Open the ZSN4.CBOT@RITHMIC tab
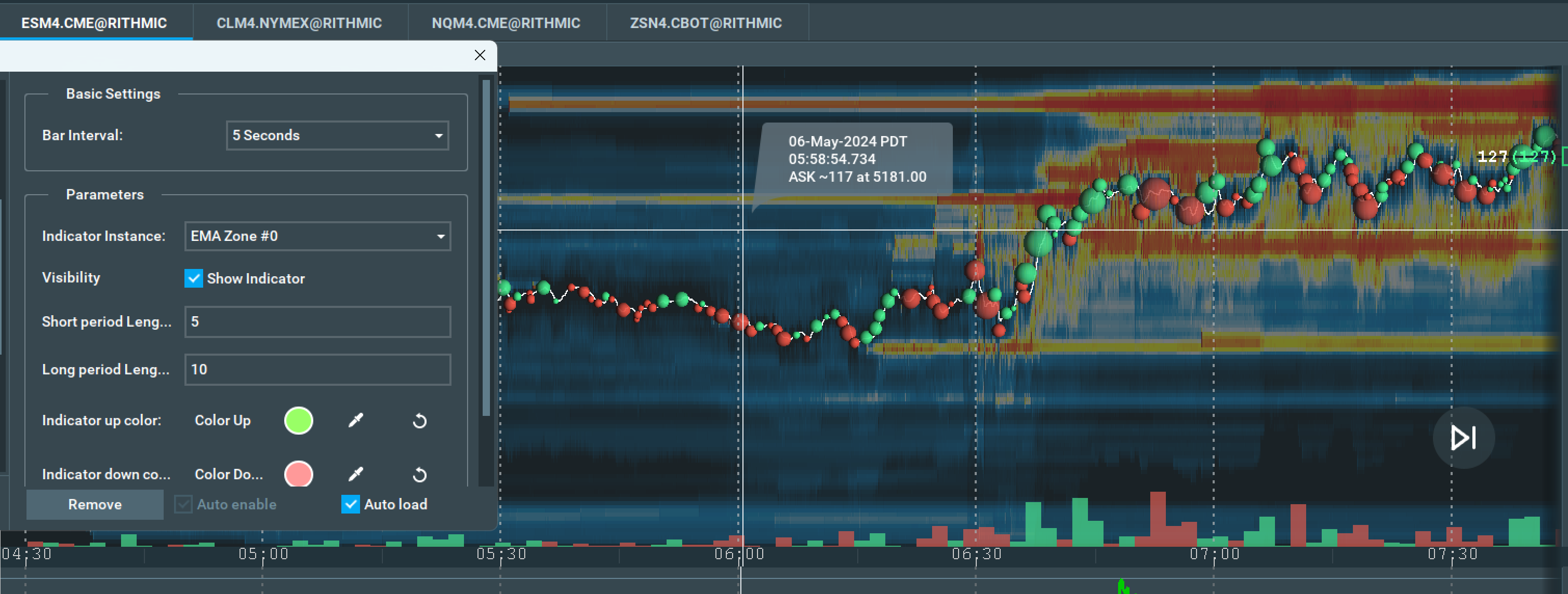This screenshot has height=594, width=1568. (706, 23)
